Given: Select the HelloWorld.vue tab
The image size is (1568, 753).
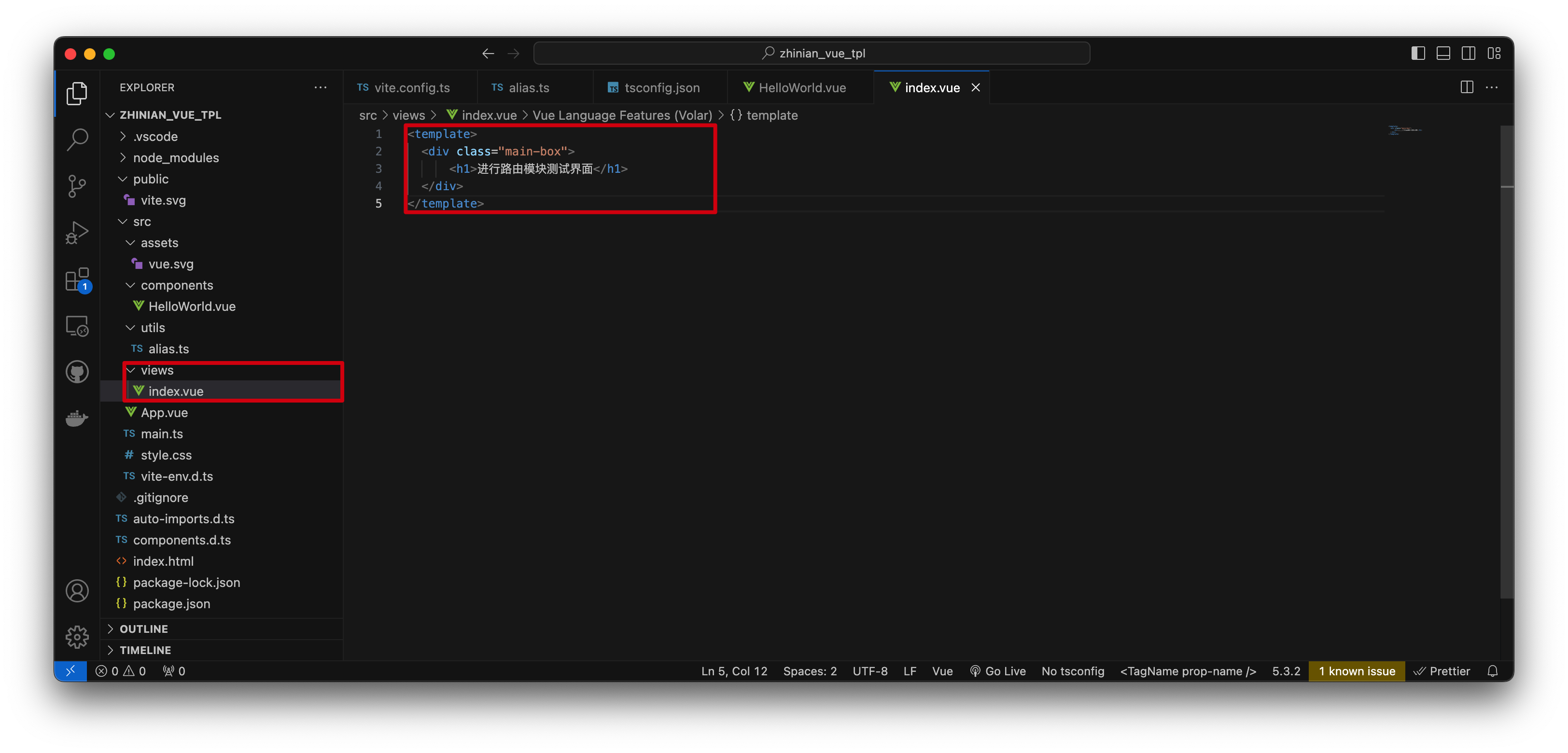Looking at the screenshot, I should (801, 87).
